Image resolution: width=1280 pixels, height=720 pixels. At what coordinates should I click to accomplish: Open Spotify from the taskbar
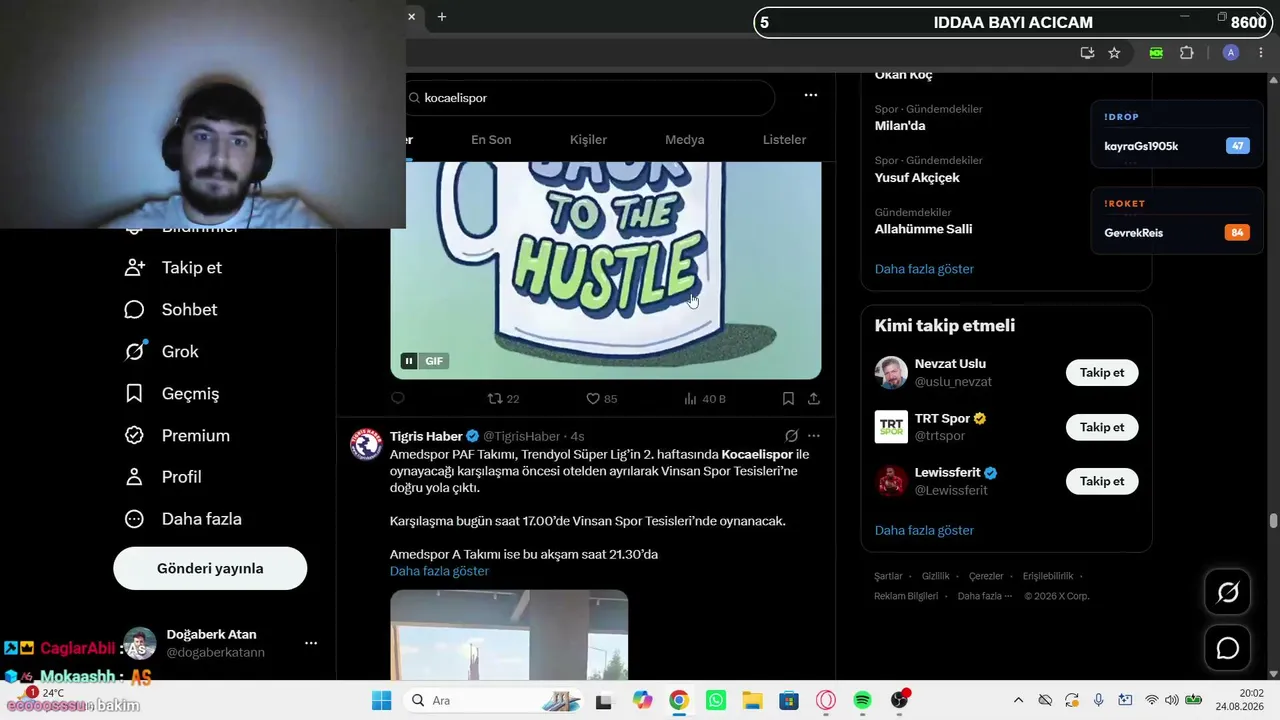point(863,701)
